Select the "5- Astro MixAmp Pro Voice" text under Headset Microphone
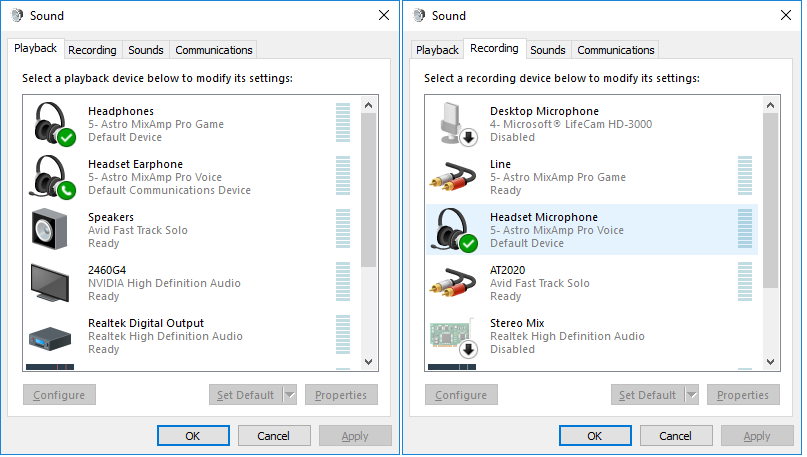Viewport: 807px width, 457px height. click(x=557, y=230)
